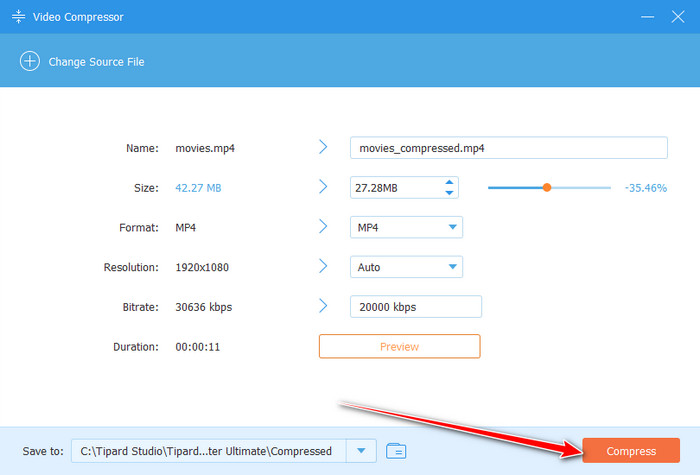Click the arrow icon beside Name row
The image size is (700, 475).
coord(323,147)
